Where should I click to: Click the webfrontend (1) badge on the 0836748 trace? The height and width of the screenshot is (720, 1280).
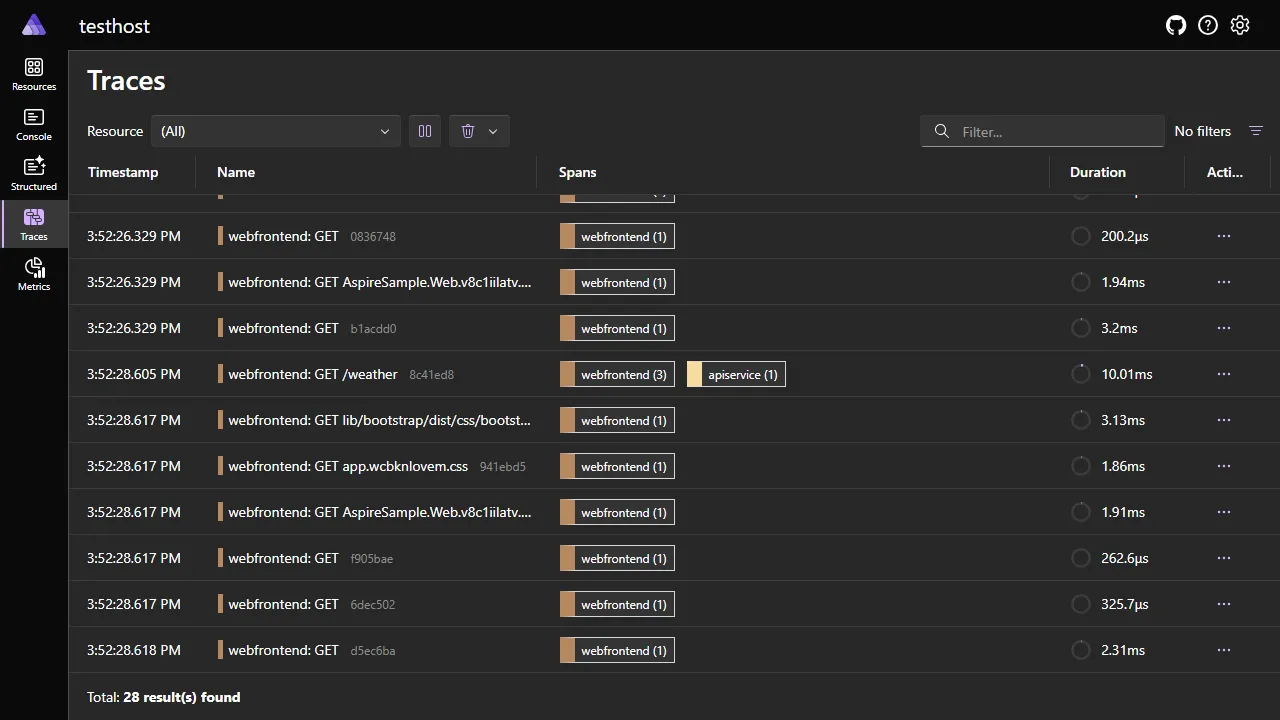click(x=617, y=236)
